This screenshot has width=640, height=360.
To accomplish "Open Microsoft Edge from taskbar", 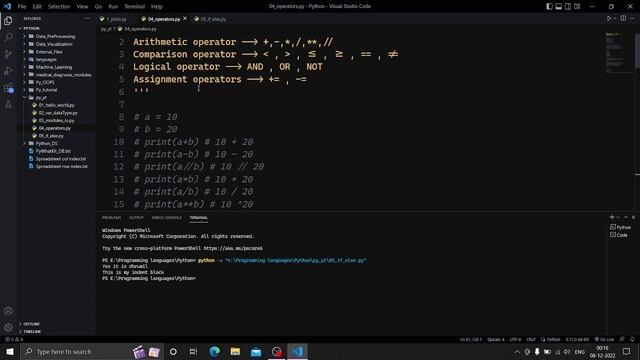I will [x=215, y=351].
